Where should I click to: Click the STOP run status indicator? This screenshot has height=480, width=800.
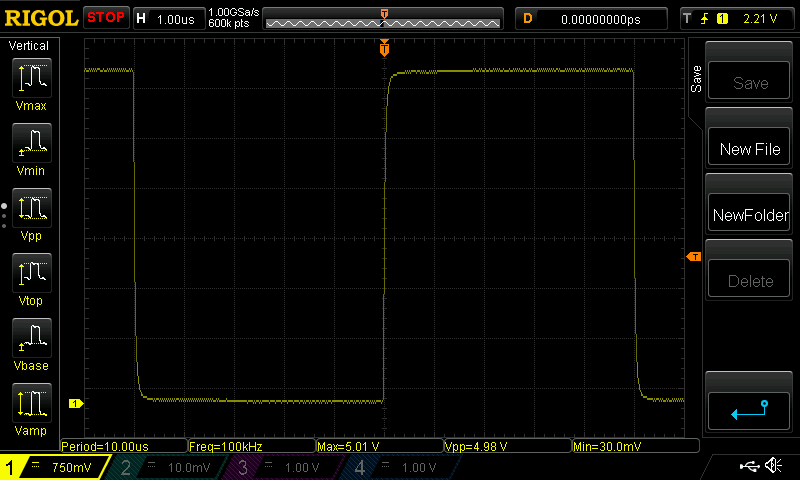106,18
